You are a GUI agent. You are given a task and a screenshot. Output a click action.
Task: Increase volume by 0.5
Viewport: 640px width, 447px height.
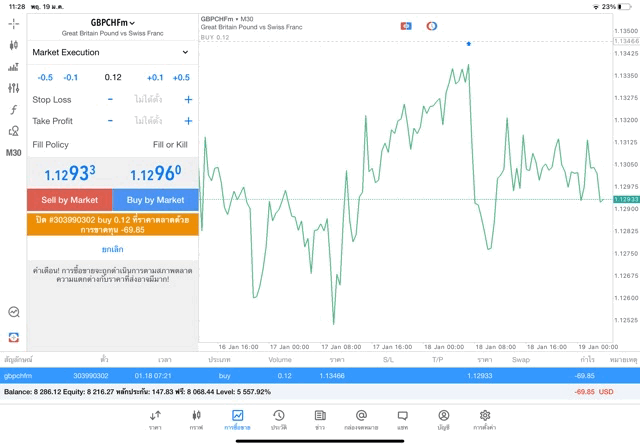[181, 78]
